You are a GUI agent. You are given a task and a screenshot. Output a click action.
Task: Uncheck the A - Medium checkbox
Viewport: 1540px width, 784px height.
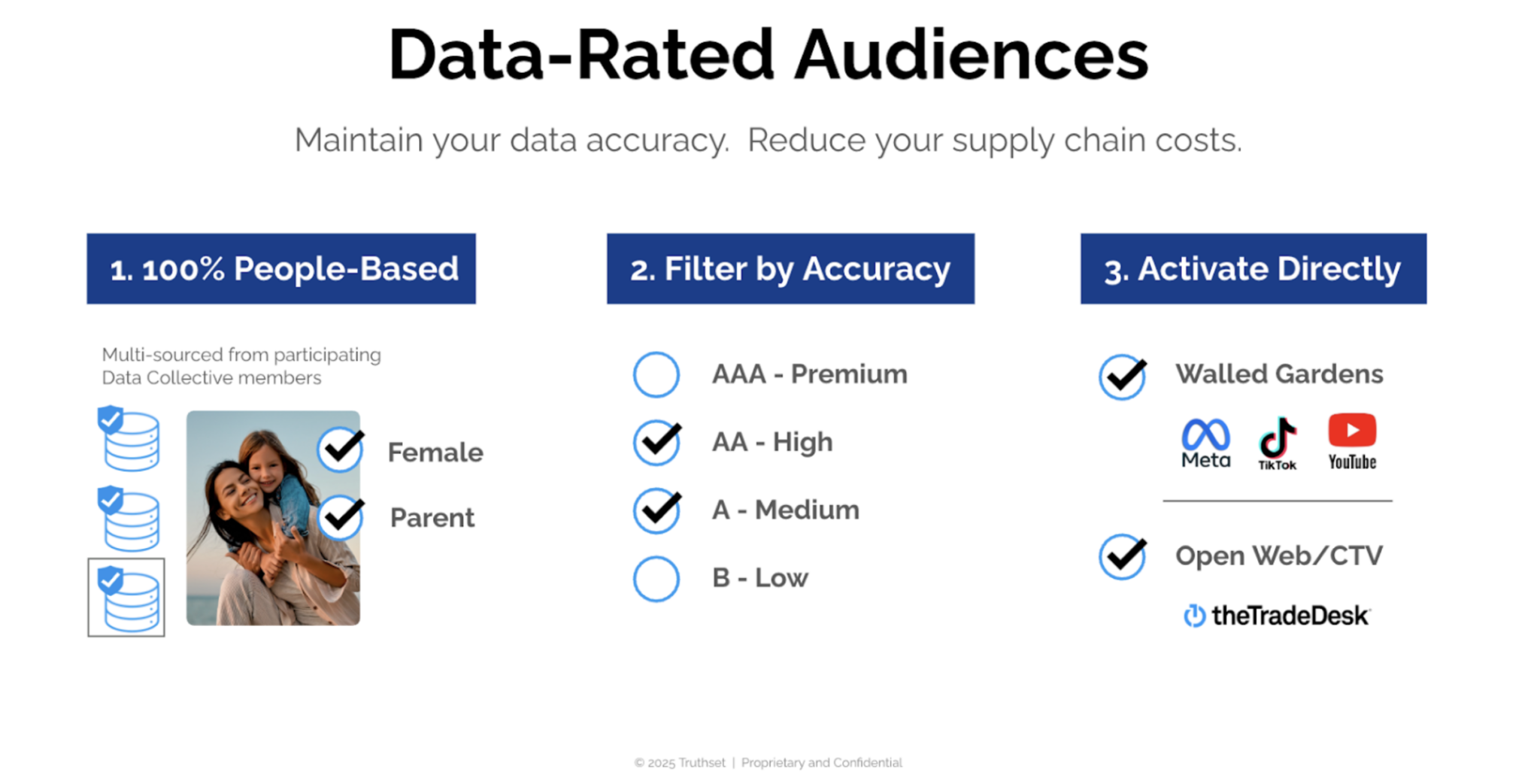pyautogui.click(x=656, y=510)
